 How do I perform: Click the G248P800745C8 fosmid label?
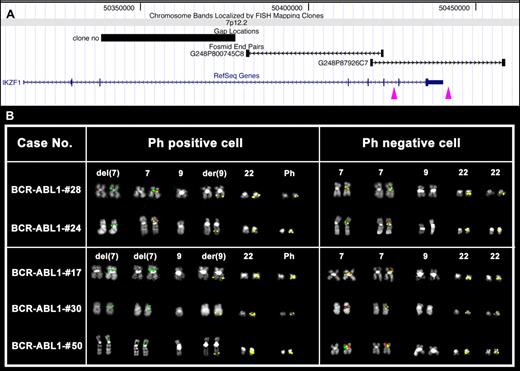tap(217, 54)
